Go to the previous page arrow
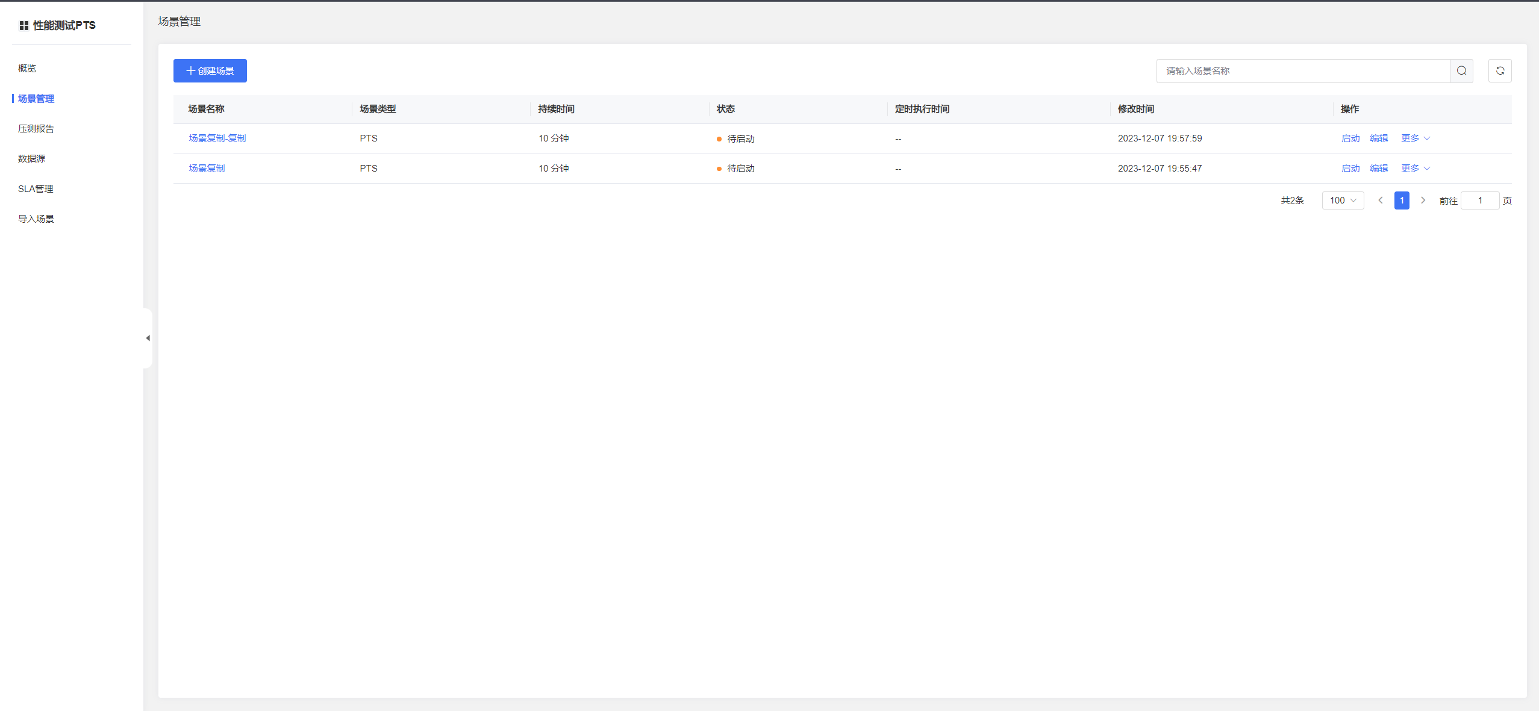1540x712 pixels. tap(1380, 200)
